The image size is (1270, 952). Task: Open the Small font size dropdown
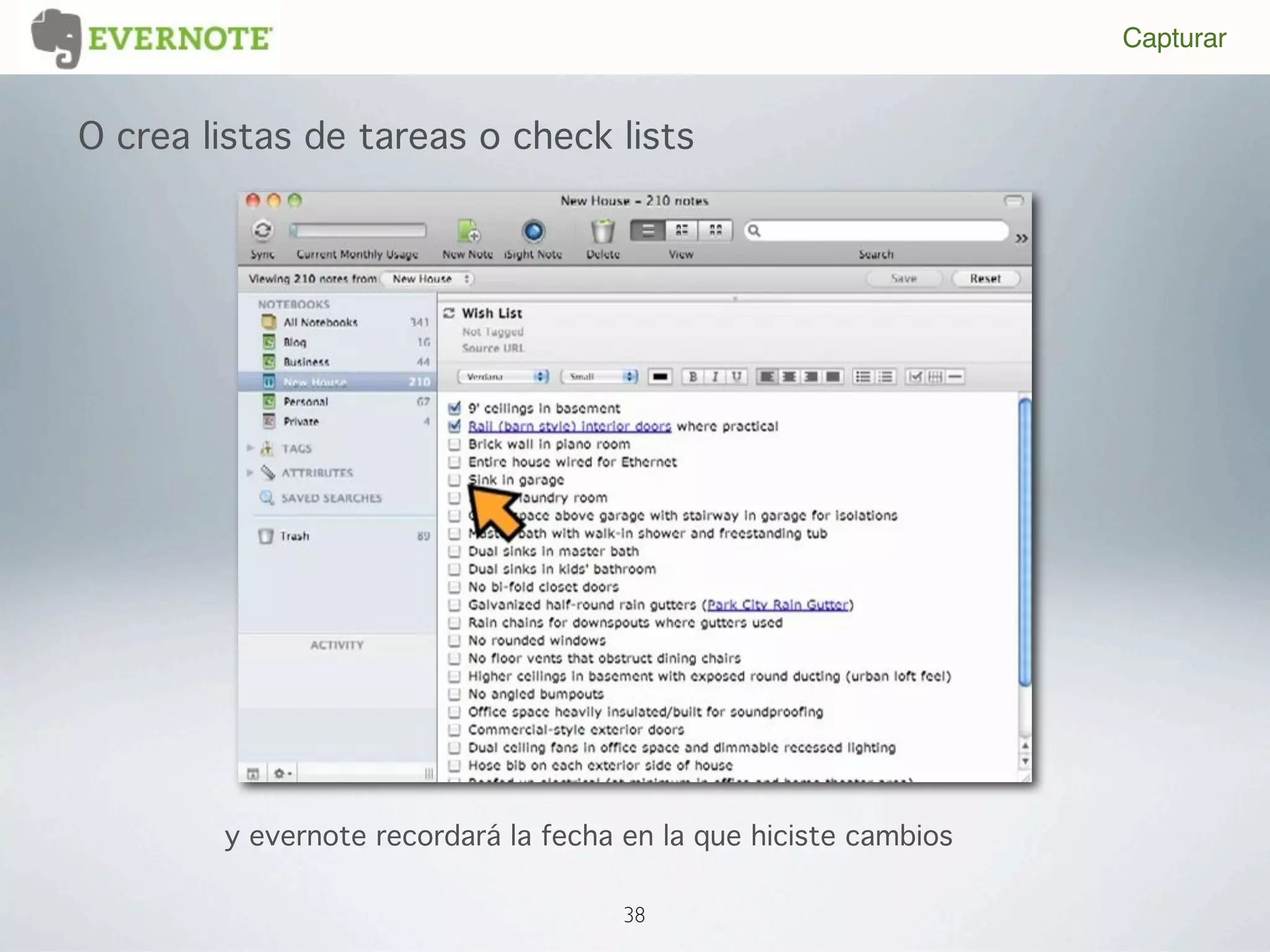pos(599,376)
